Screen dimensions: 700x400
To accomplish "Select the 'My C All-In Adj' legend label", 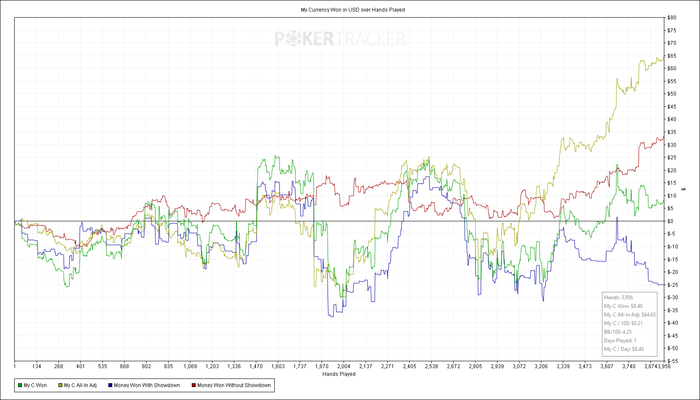I will [80, 385].
